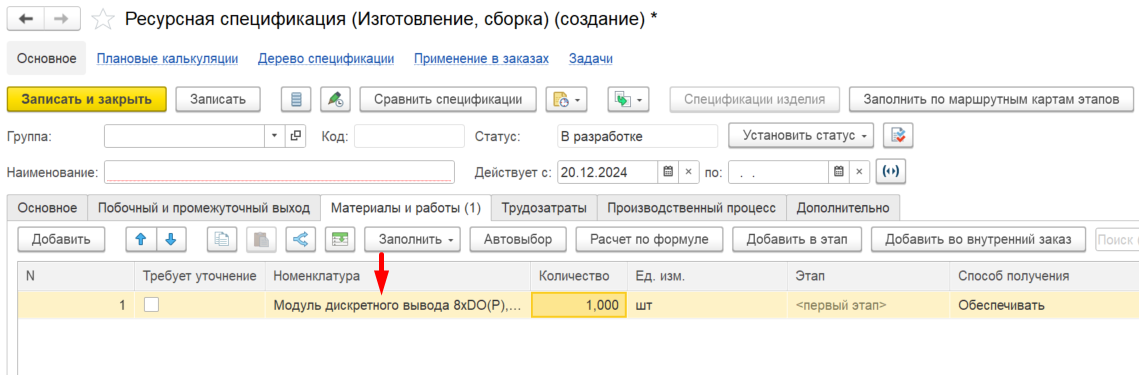Open the Дерево спецификации link
1139x375 pixels.
tap(326, 59)
